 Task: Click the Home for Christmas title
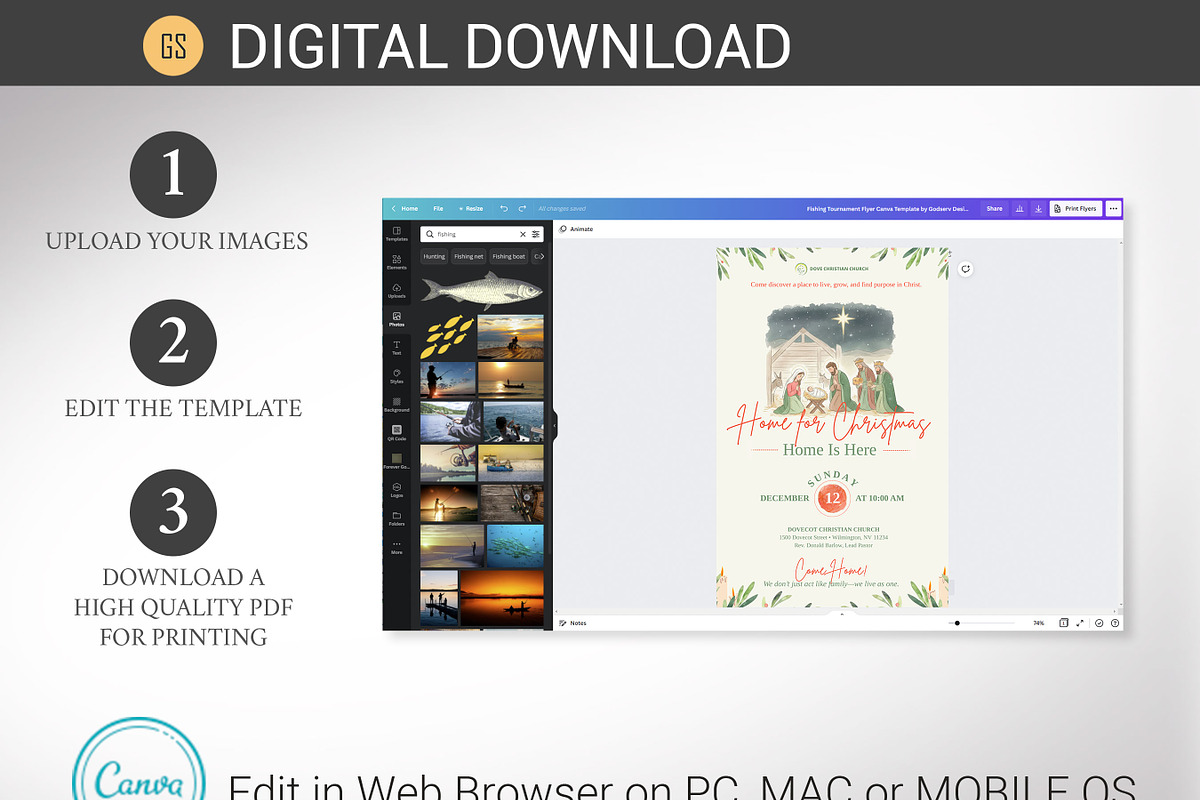829,422
